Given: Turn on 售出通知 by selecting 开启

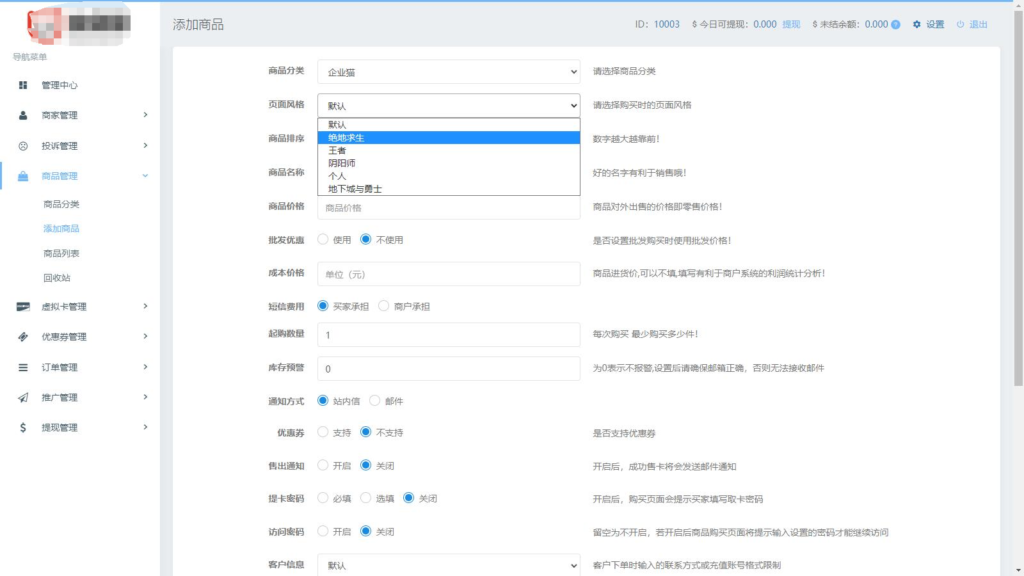Looking at the screenshot, I should 324,464.
